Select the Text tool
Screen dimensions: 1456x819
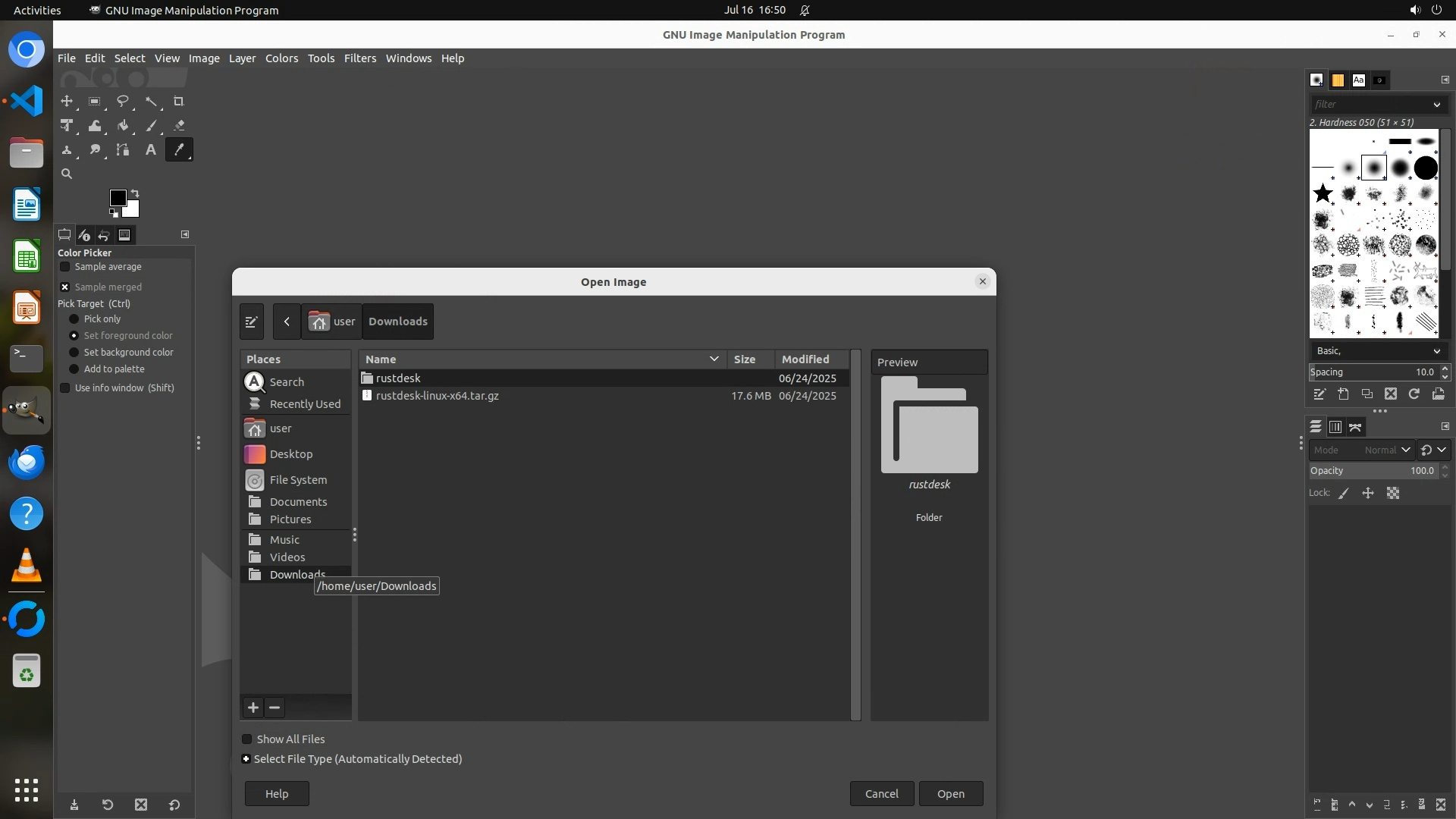[151, 150]
